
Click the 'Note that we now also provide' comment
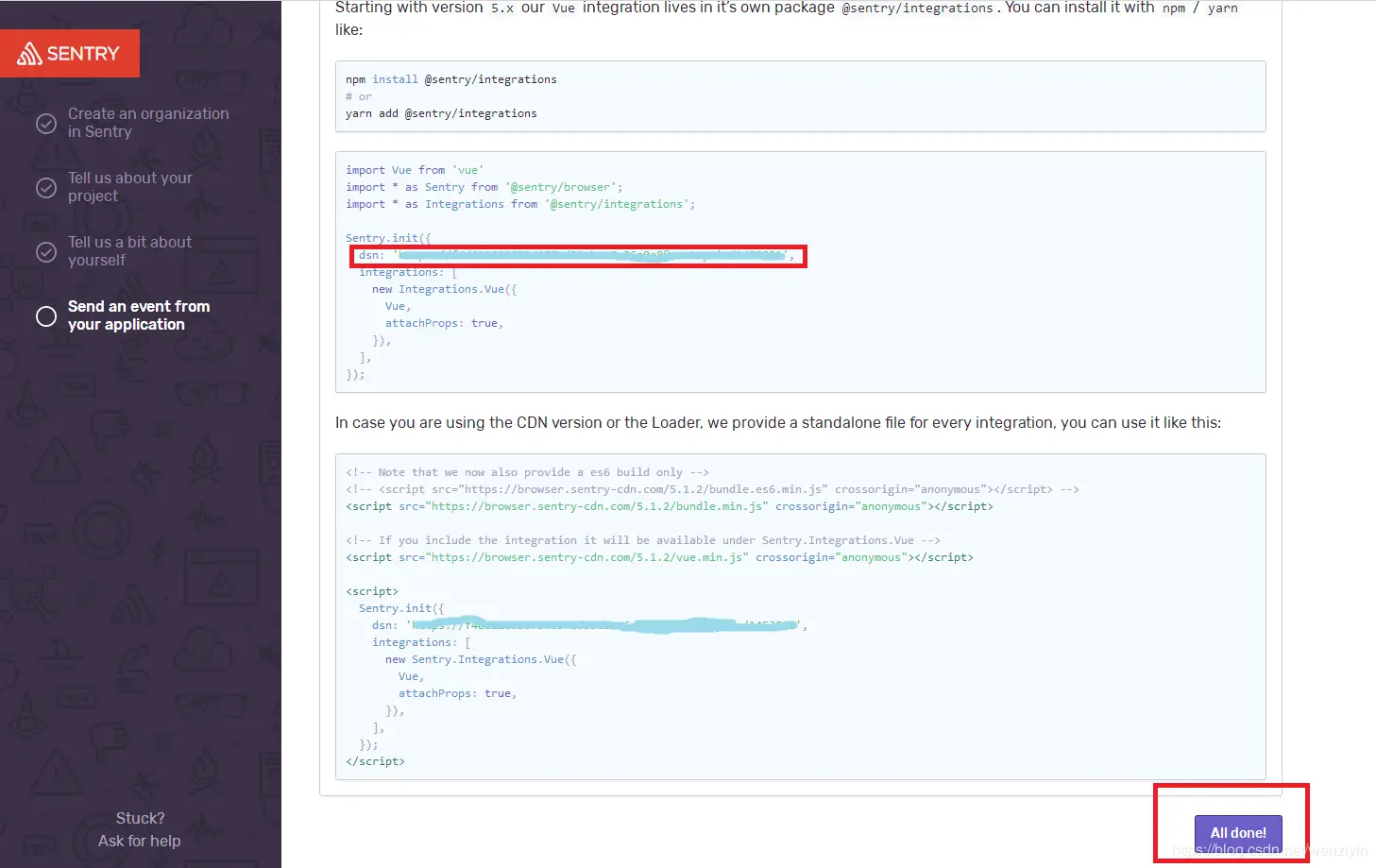click(527, 472)
